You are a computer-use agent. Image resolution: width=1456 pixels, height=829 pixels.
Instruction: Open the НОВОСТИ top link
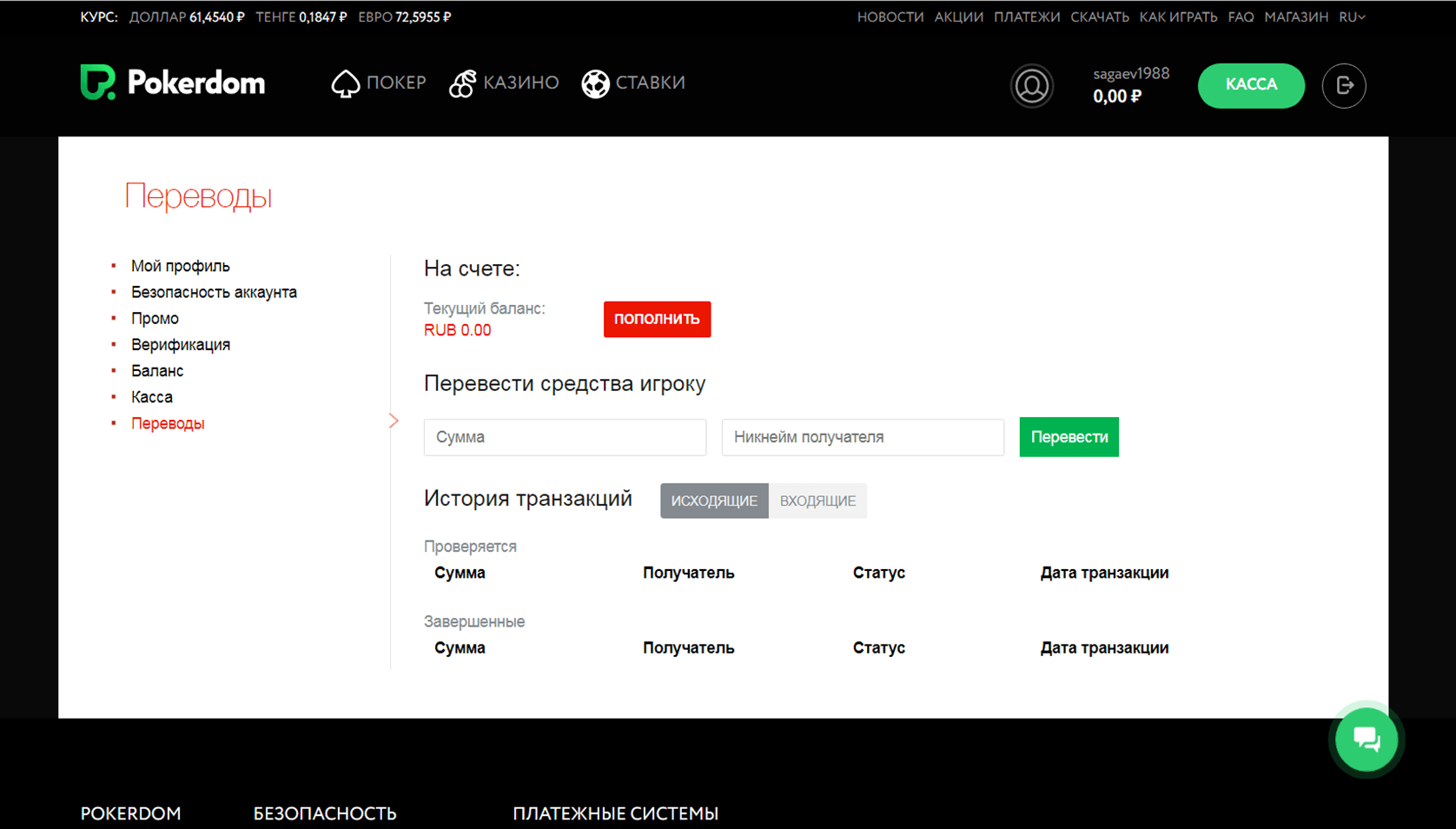pyautogui.click(x=890, y=17)
